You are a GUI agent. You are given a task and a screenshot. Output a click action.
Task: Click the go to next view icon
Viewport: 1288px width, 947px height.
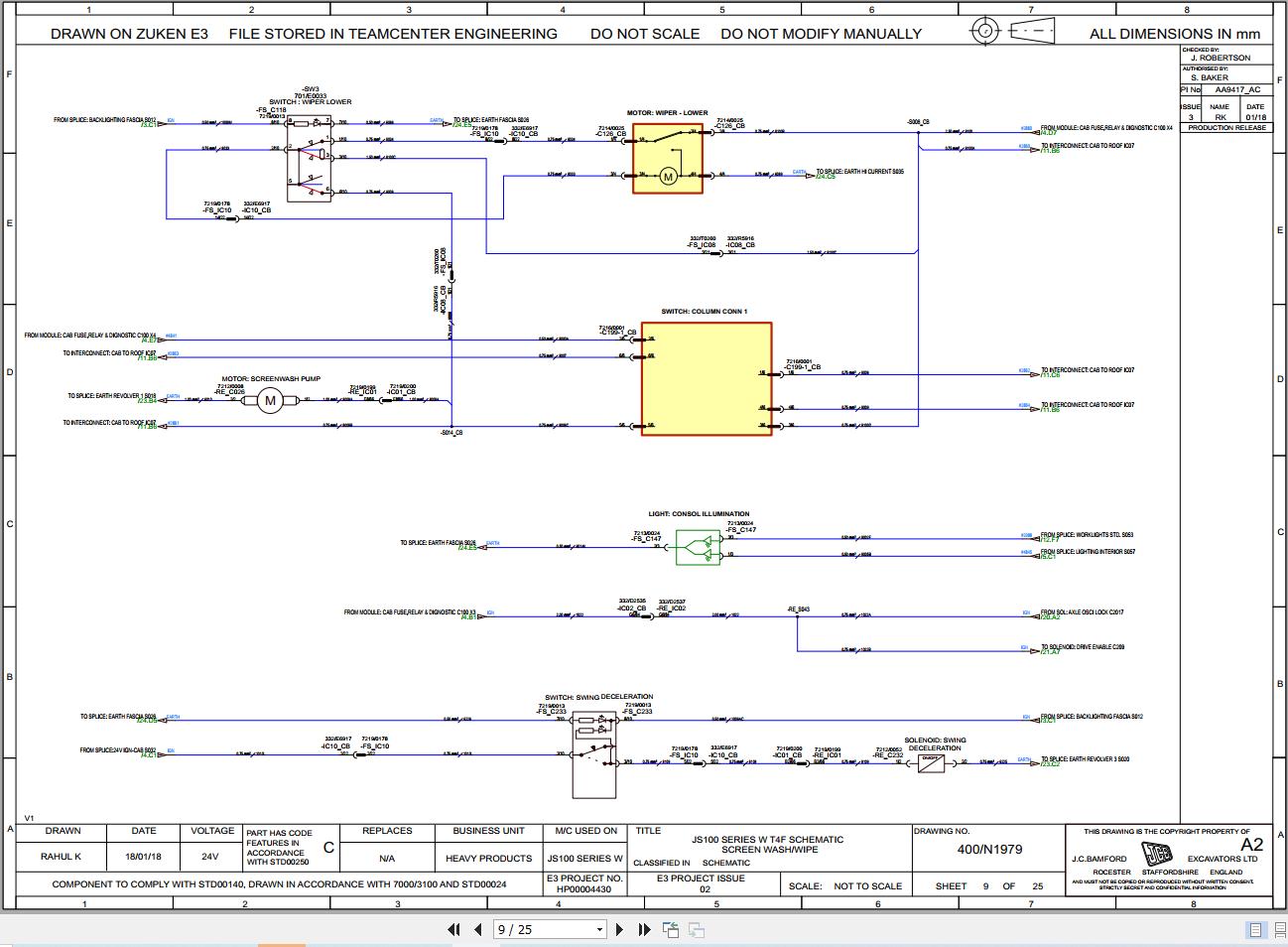(x=697, y=930)
